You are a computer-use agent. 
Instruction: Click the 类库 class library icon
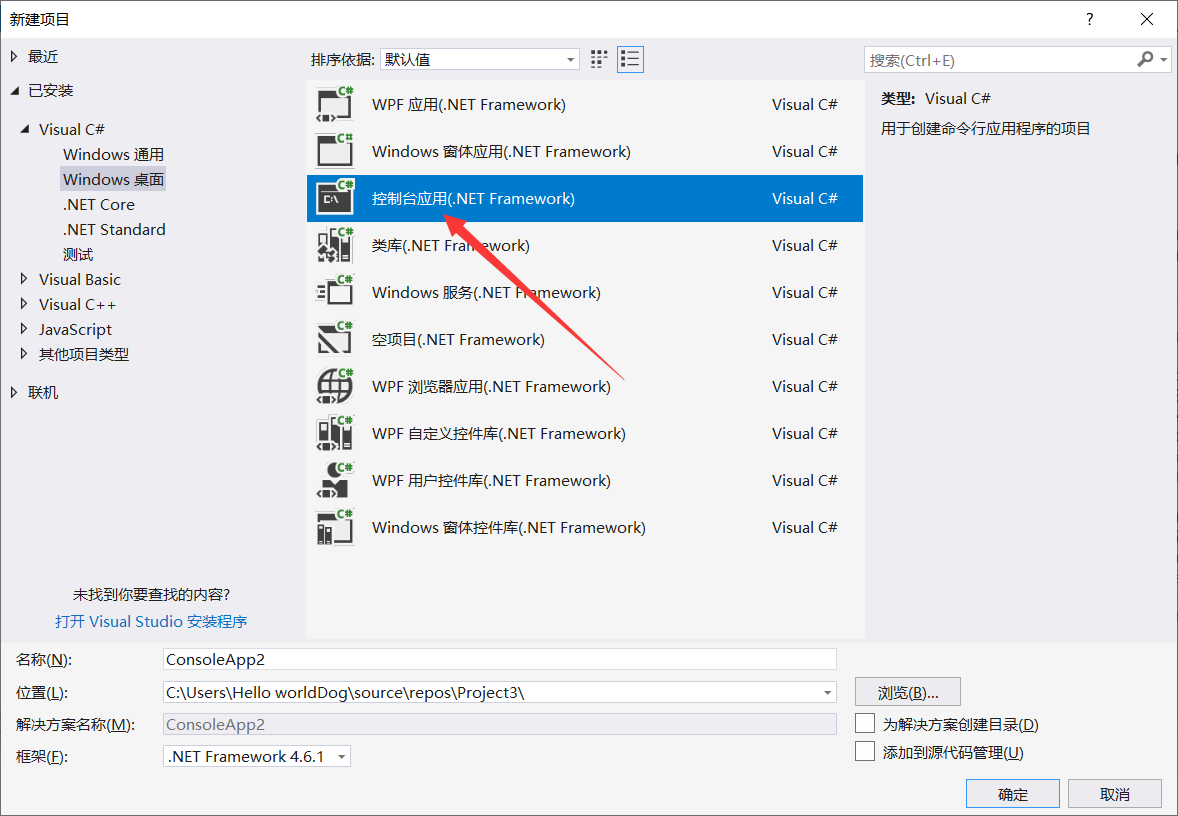(334, 246)
